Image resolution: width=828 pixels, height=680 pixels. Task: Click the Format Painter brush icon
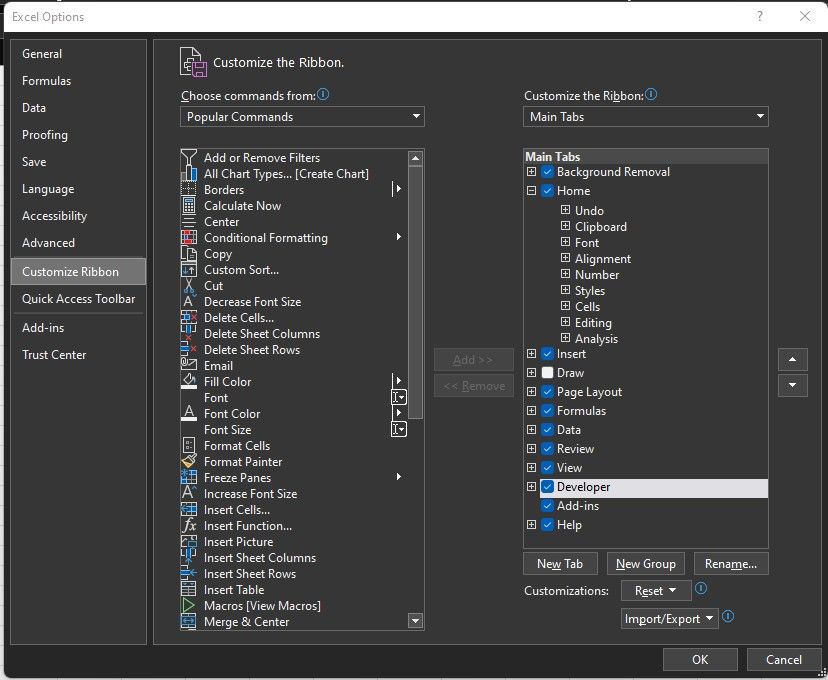[189, 461]
